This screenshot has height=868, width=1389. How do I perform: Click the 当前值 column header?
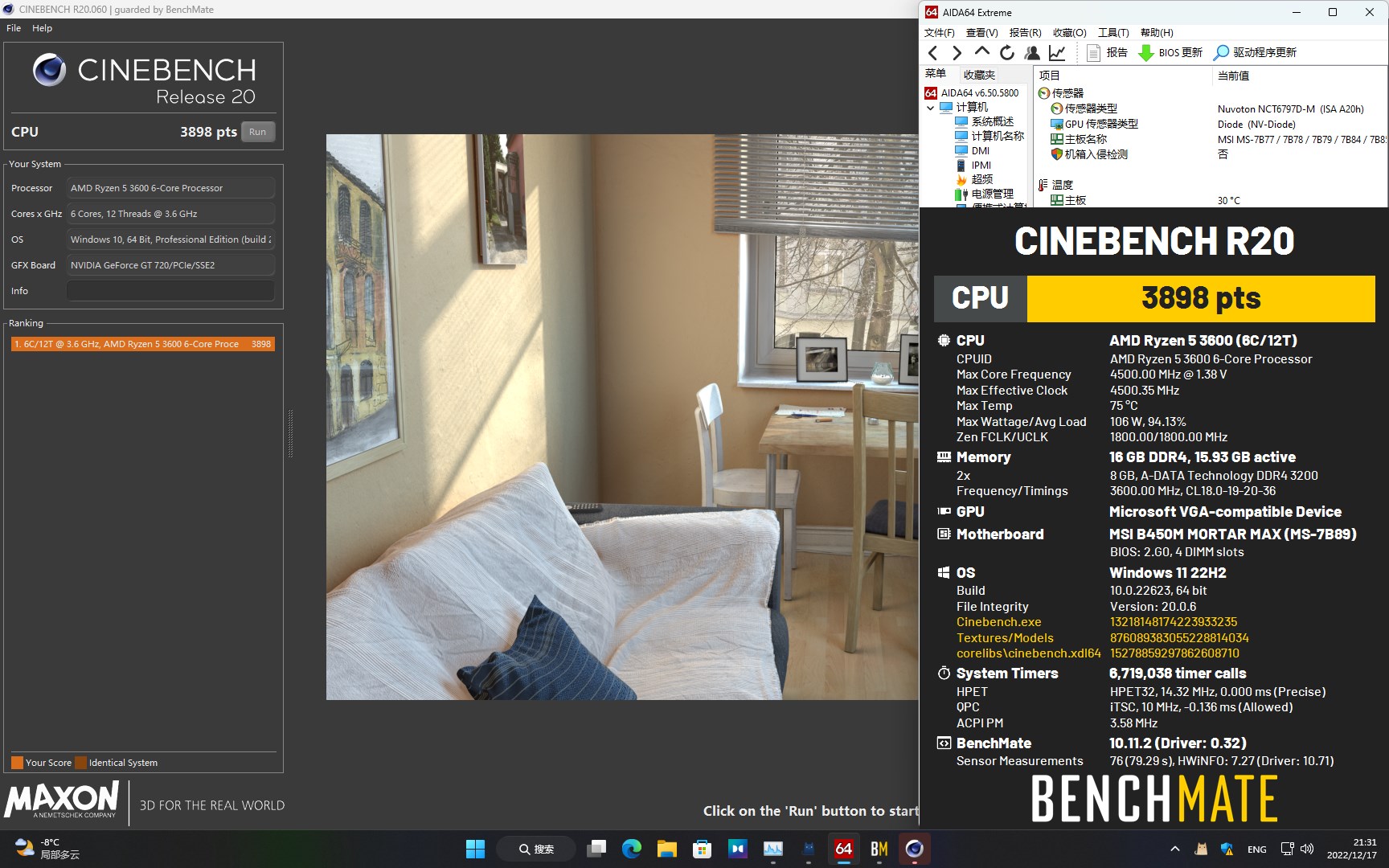click(1300, 76)
